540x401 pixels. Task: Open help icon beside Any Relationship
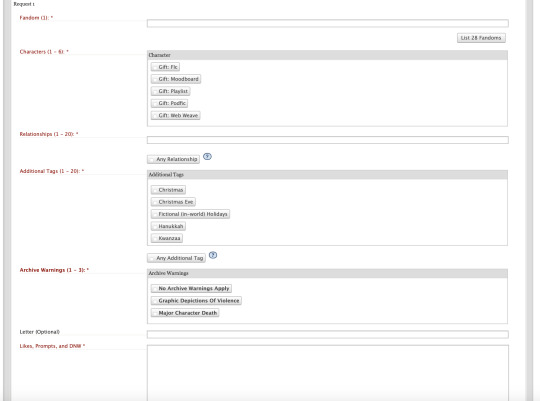pos(207,156)
